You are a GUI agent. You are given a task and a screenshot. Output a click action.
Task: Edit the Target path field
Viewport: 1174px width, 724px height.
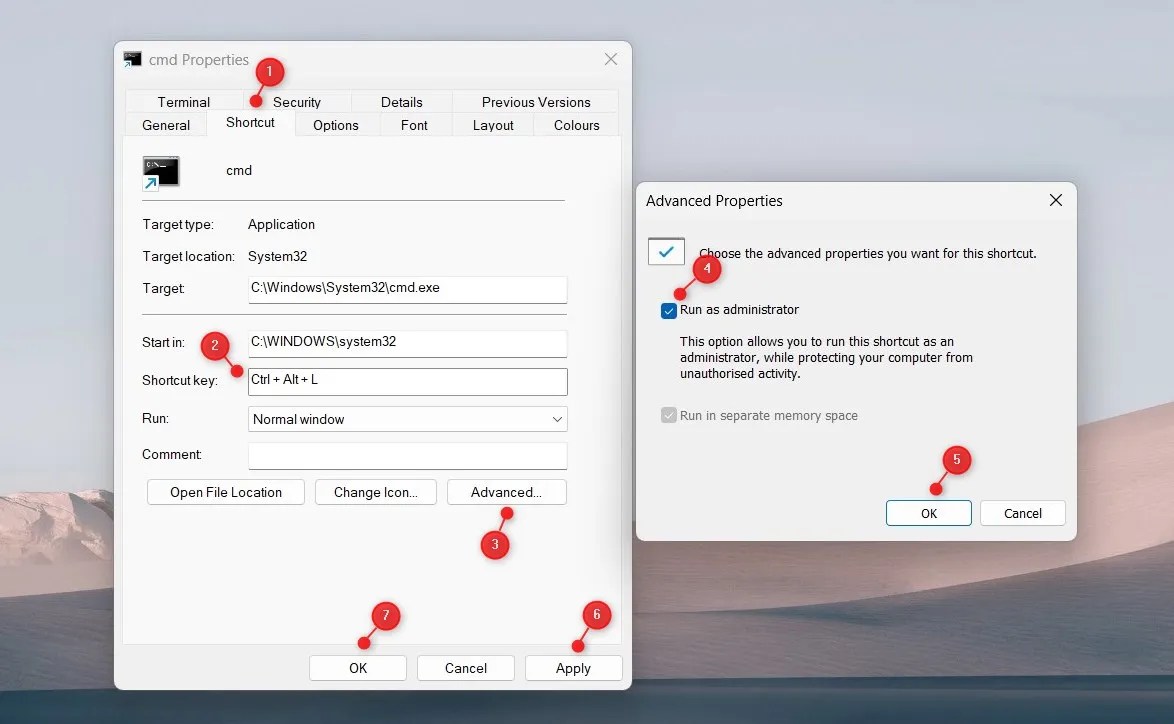click(x=407, y=289)
